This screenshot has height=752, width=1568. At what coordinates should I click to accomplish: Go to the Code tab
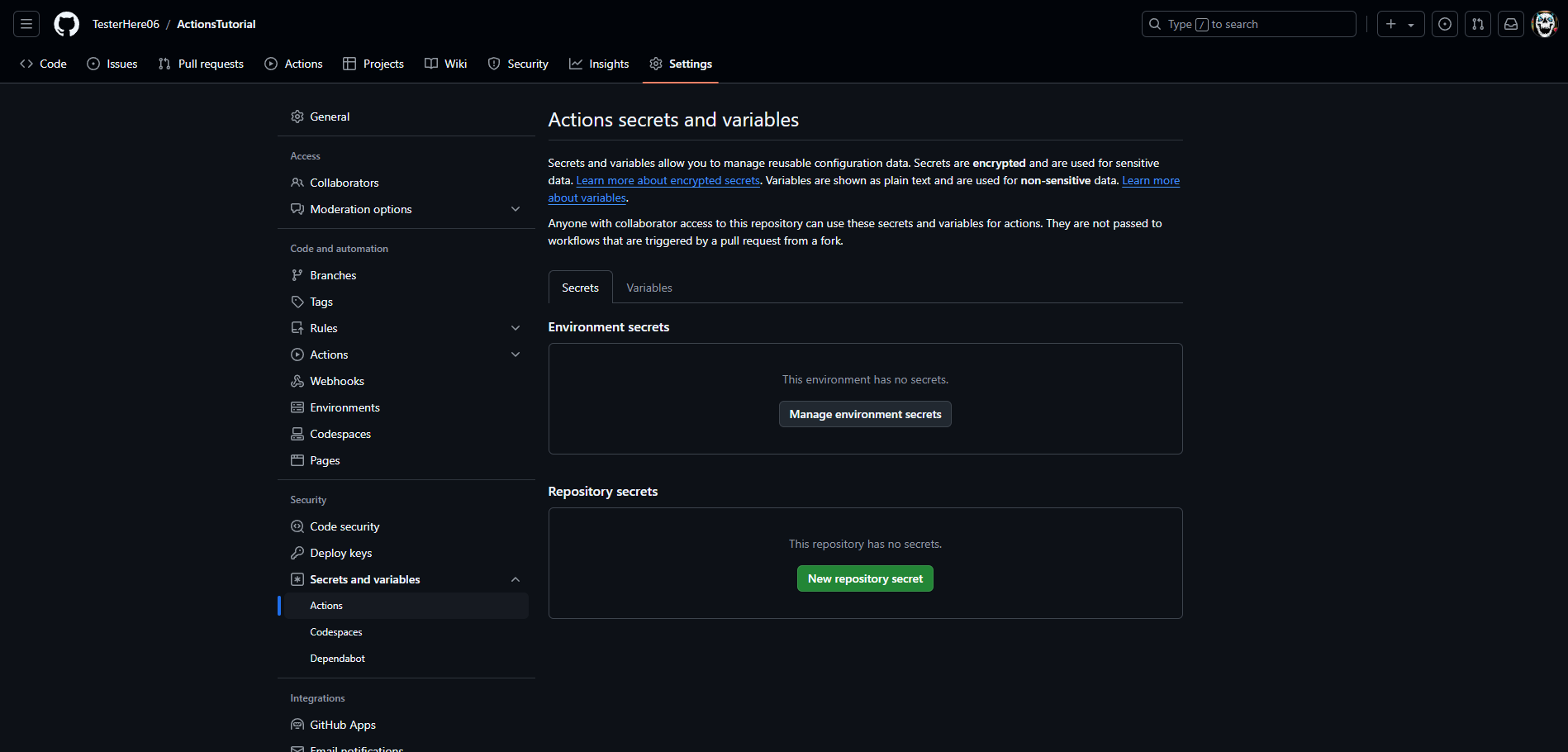pyautogui.click(x=43, y=64)
